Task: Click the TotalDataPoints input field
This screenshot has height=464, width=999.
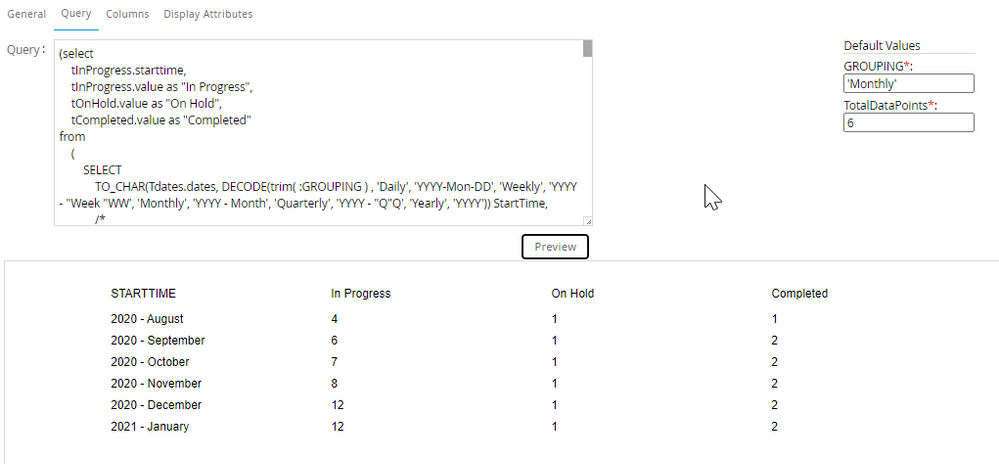Action: [908, 122]
